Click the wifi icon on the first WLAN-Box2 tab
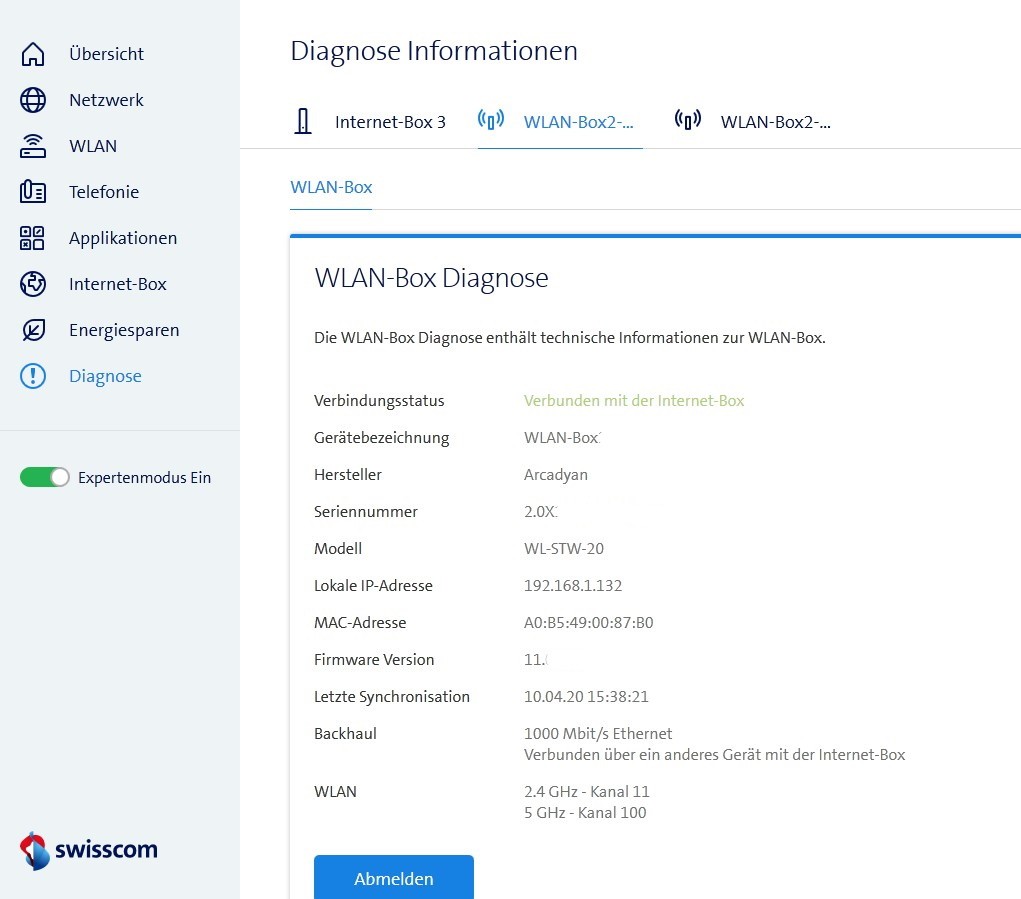The image size is (1021, 899). click(491, 118)
